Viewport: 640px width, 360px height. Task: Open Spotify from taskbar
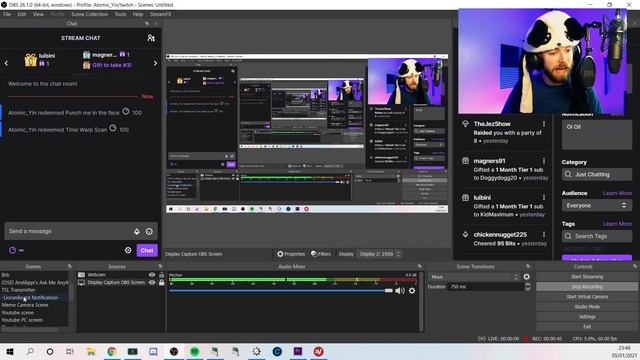(194, 351)
